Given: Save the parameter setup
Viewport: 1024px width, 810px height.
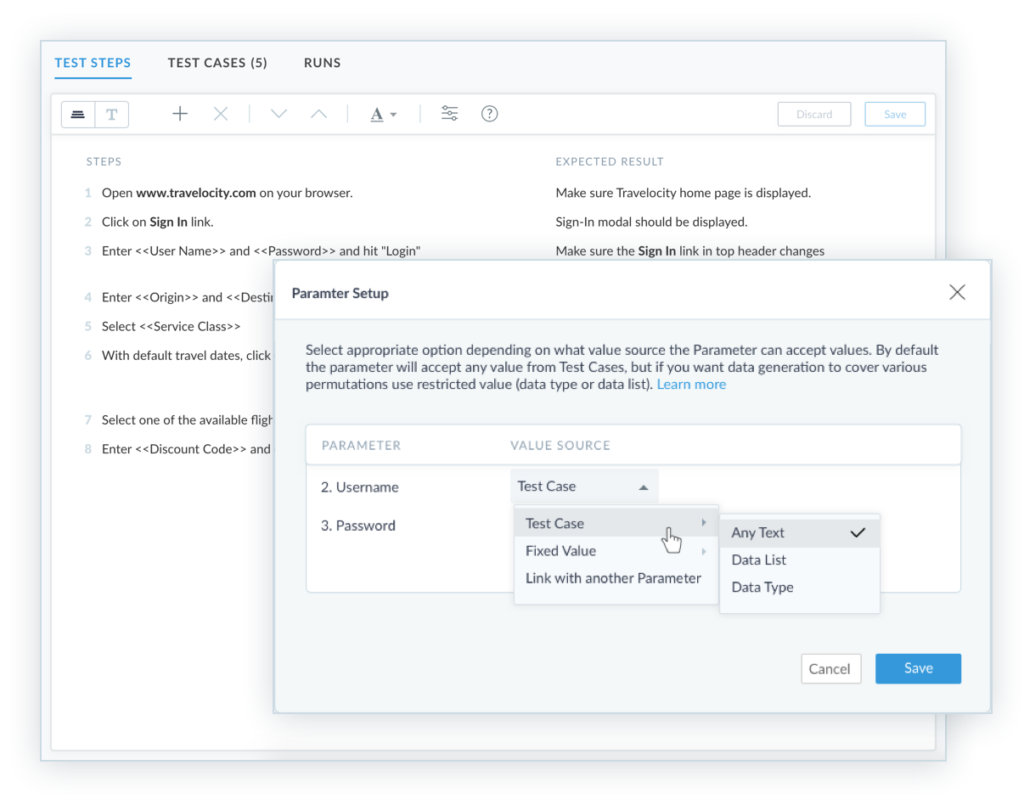Looking at the screenshot, I should pyautogui.click(x=917, y=668).
